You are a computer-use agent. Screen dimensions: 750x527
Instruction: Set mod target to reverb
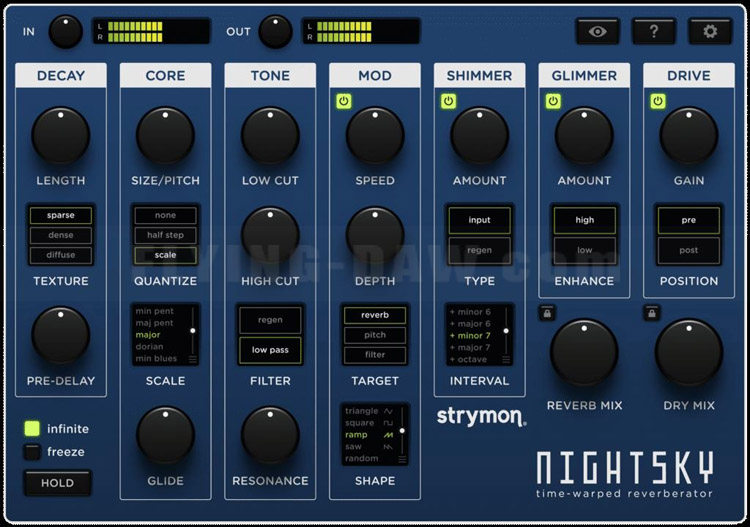coord(375,315)
